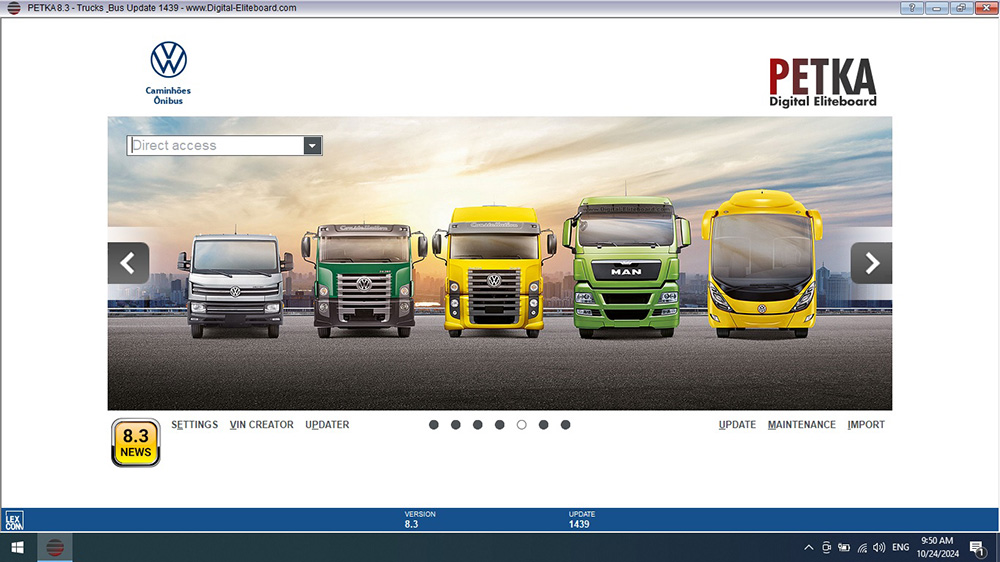Open IMPORT menu item
Screen dimensions: 1000x562
click(866, 425)
